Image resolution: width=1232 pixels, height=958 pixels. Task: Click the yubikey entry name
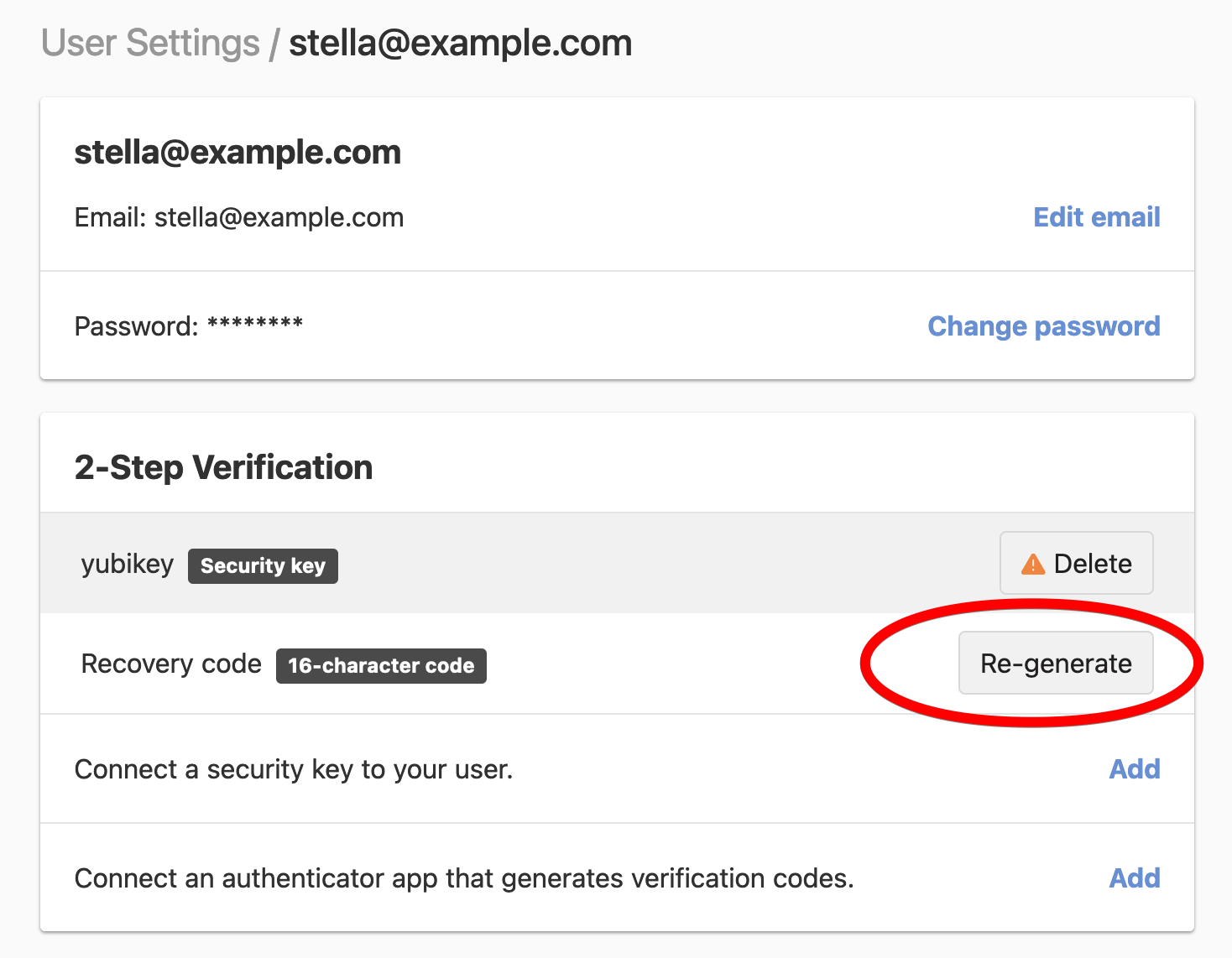click(x=128, y=565)
